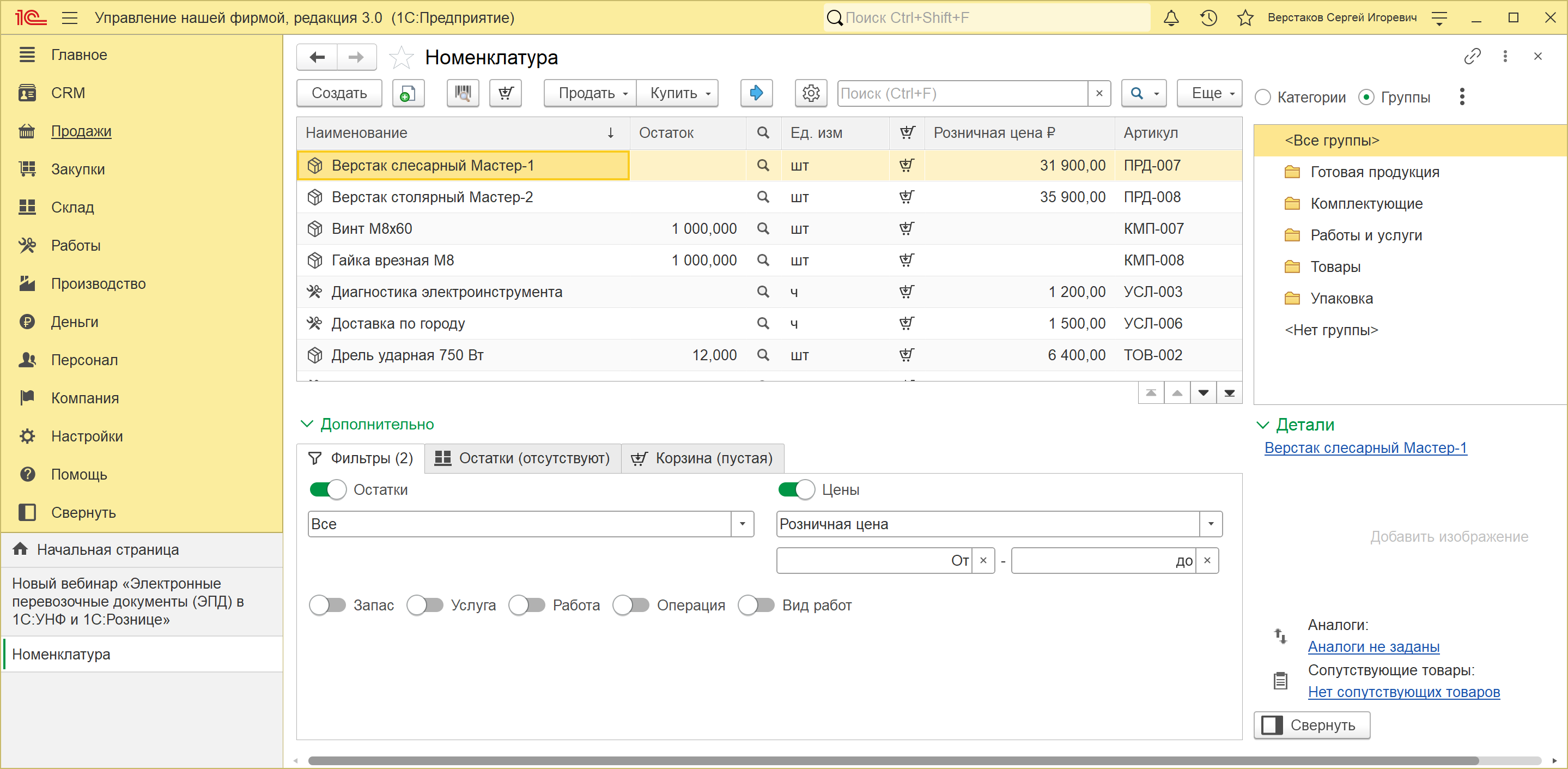This screenshot has width=1568, height=769.
Task: Select the Категории radio button
Action: point(1263,98)
